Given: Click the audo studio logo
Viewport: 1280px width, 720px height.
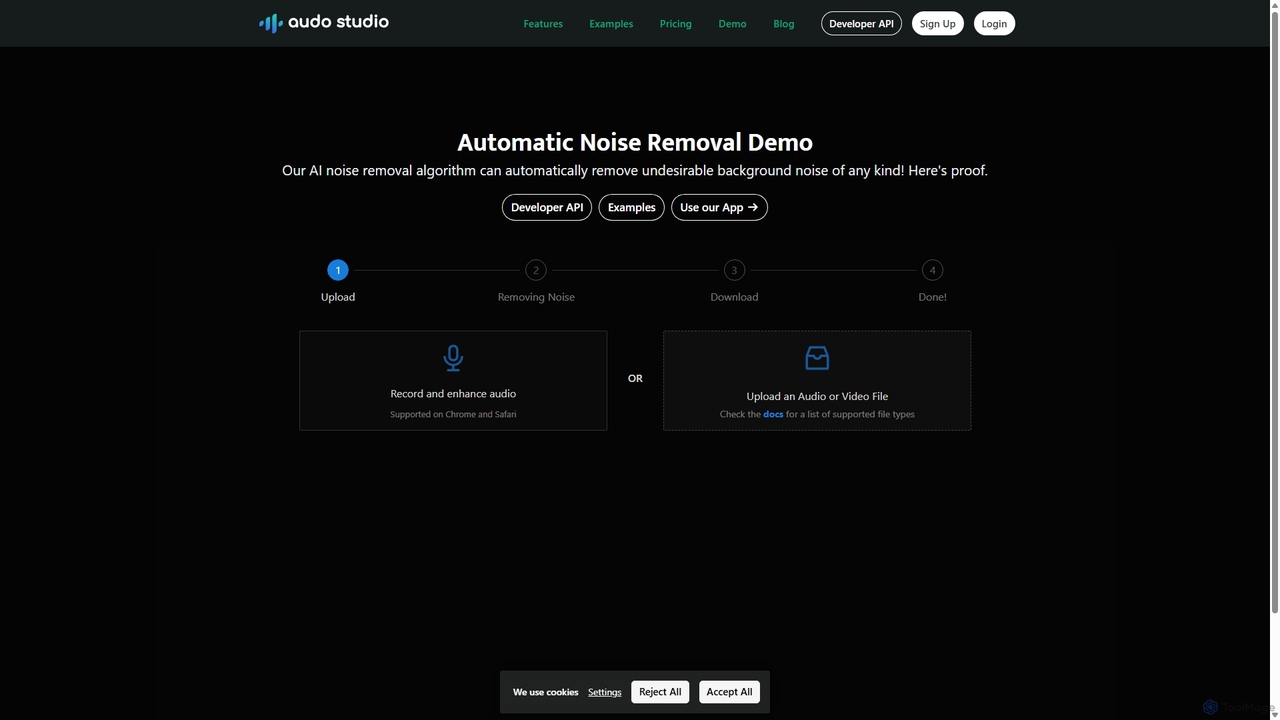Looking at the screenshot, I should point(324,22).
